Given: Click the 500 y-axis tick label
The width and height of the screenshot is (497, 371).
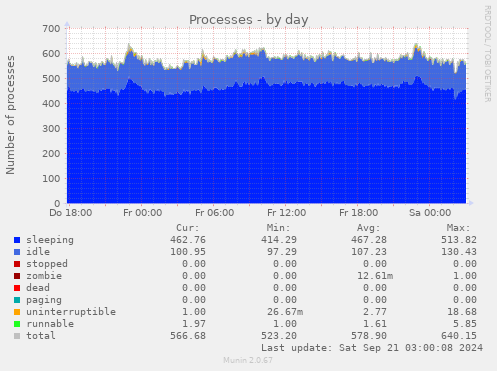Looking at the screenshot, I should click(51, 79).
